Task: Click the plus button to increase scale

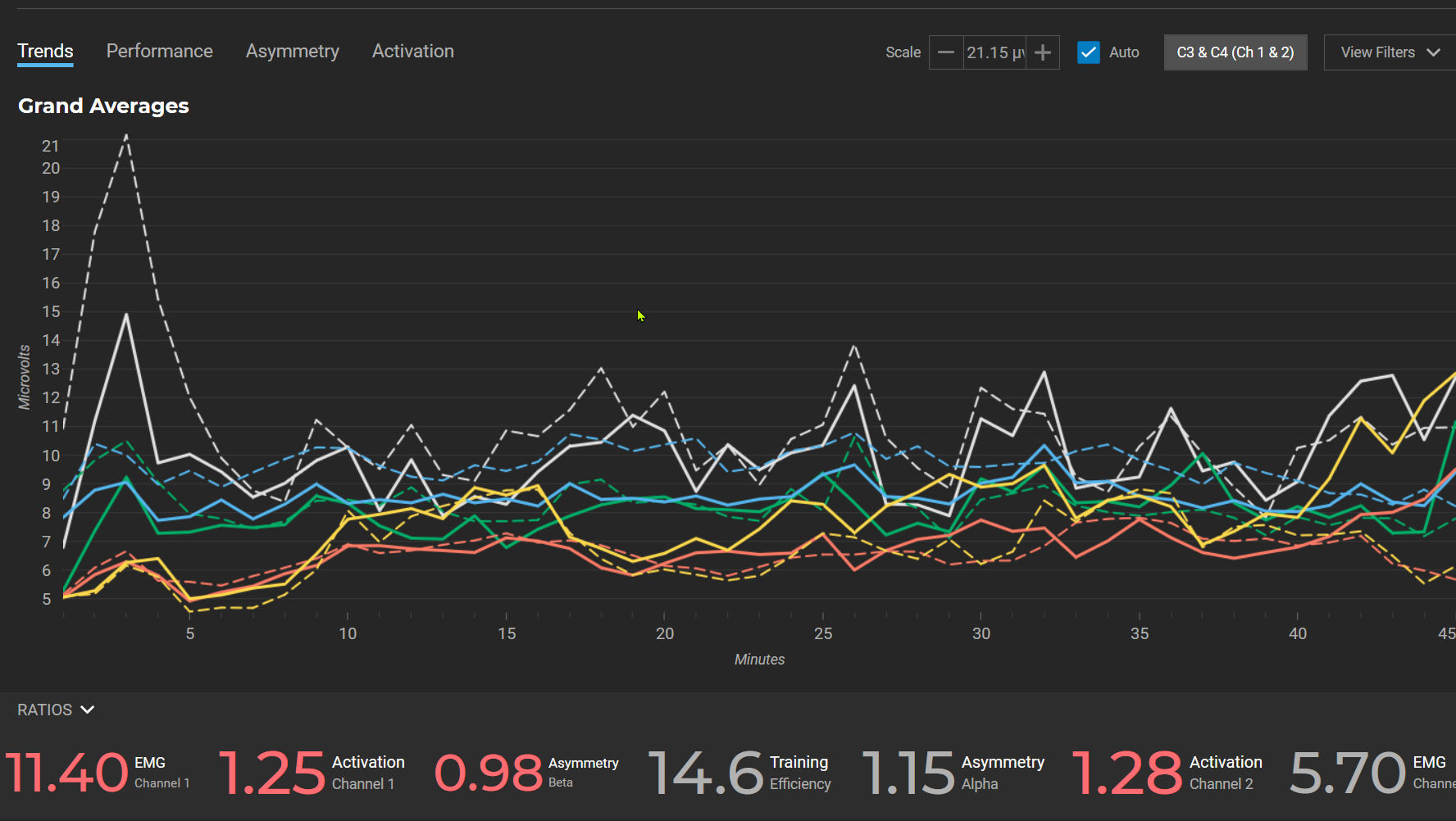Action: click(1043, 52)
